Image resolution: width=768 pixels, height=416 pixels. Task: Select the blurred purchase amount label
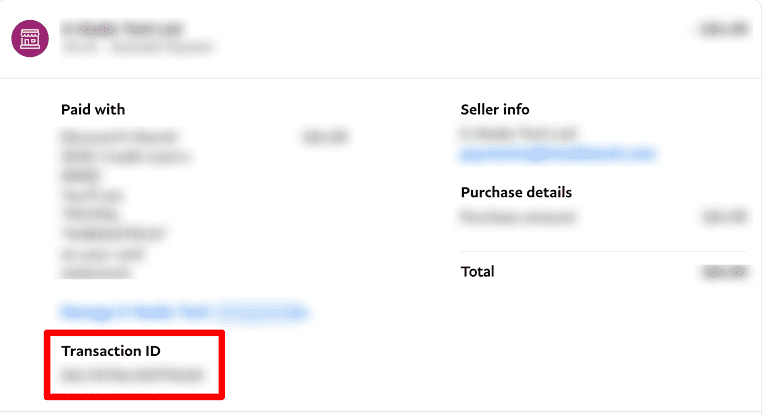click(520, 216)
